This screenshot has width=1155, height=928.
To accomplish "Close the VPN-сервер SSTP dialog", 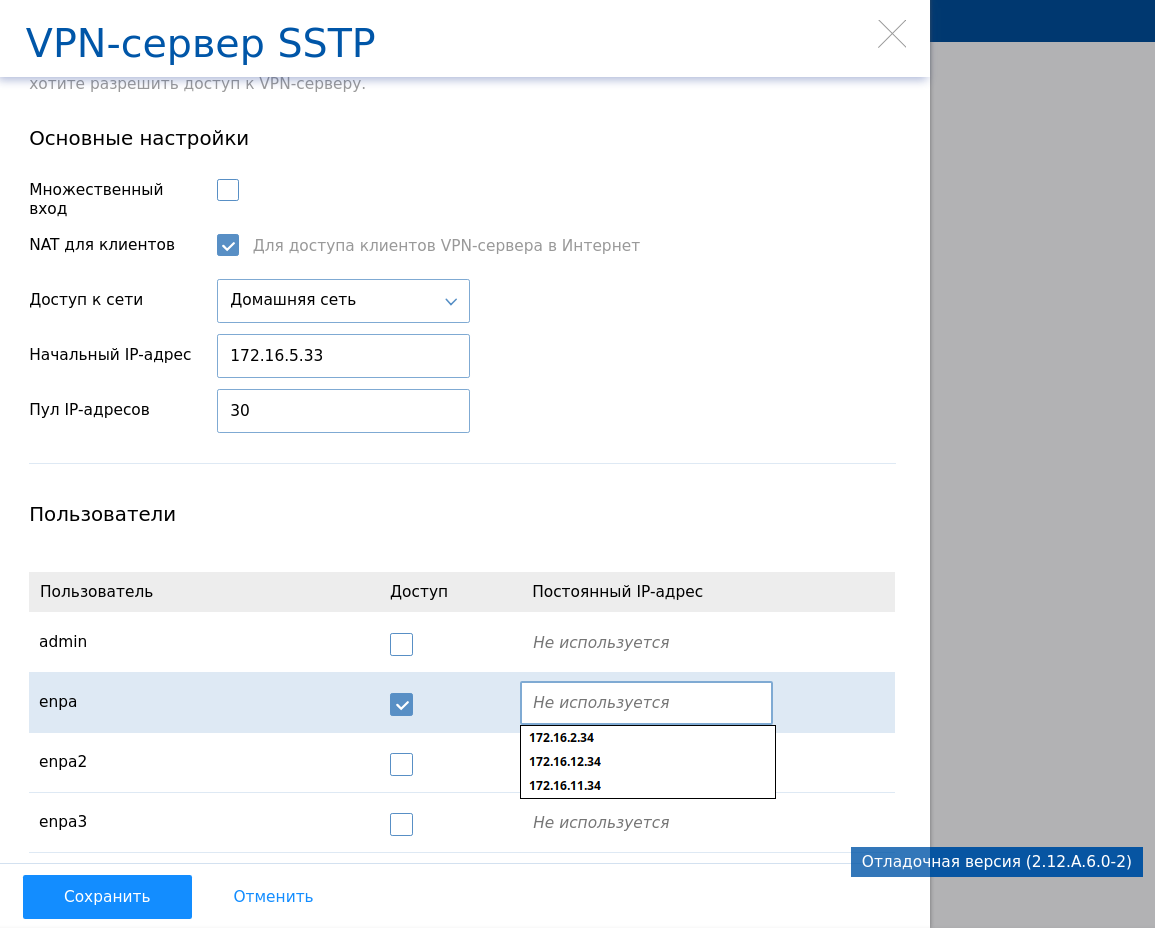I will (x=892, y=34).
